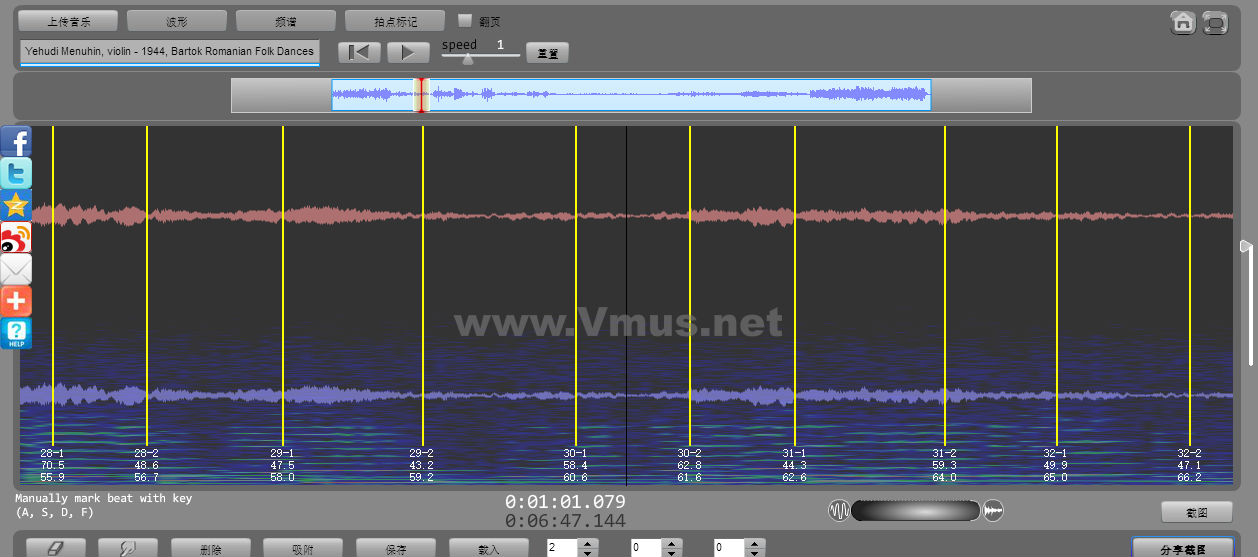Open the blue HELP question icon
Image resolution: width=1258 pixels, height=557 pixels.
click(16, 333)
